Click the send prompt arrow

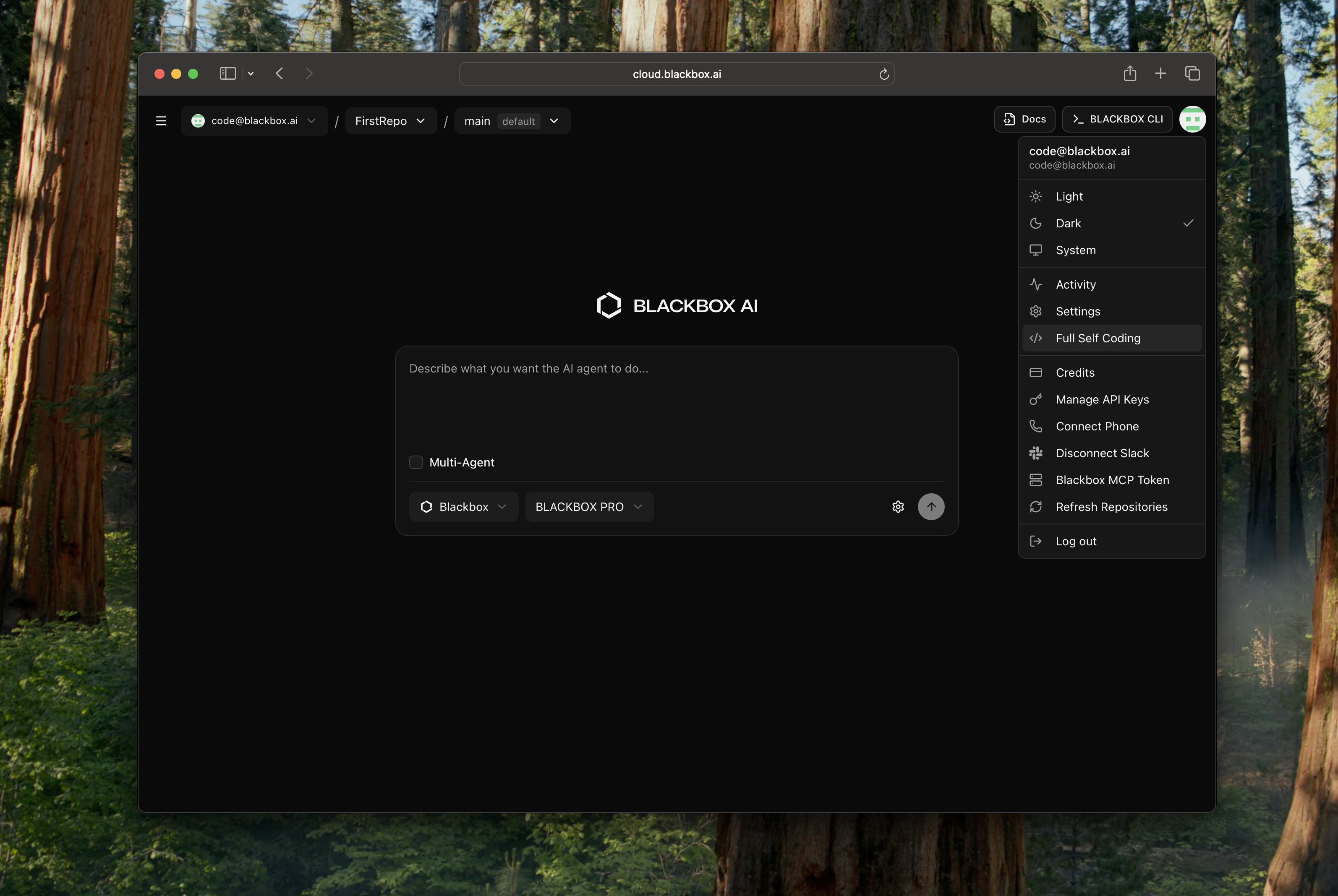tap(931, 506)
